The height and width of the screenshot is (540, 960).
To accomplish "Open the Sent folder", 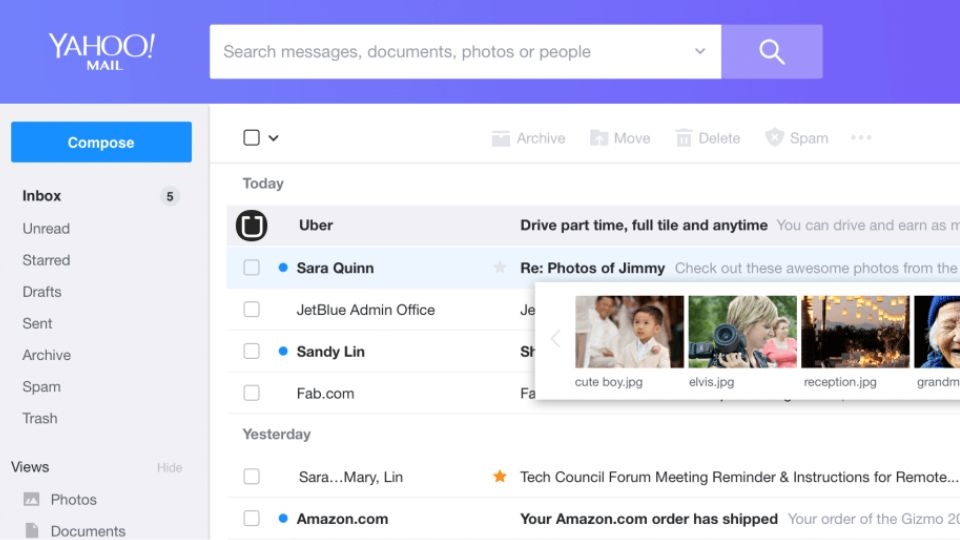I will [37, 323].
